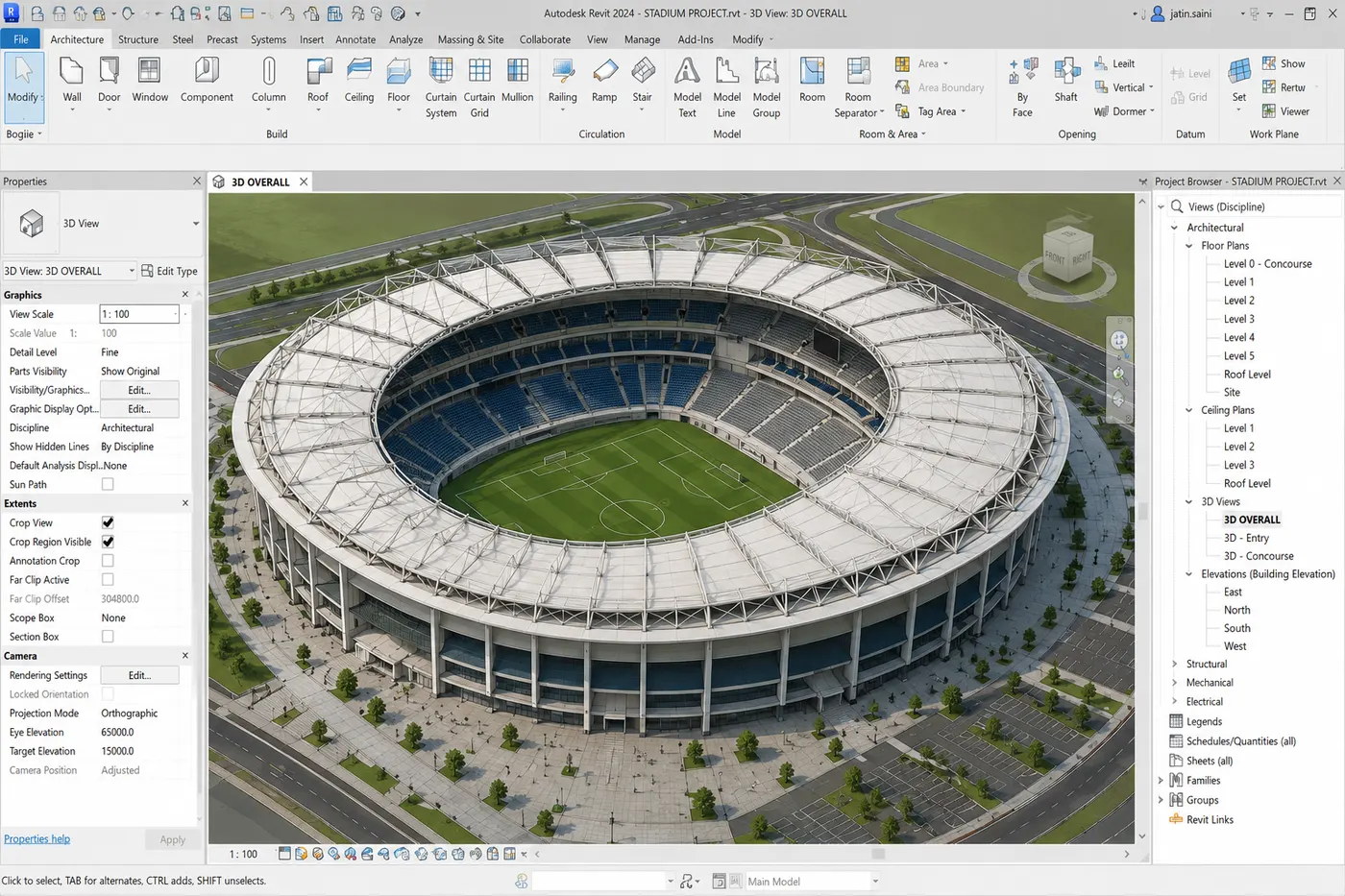Uncheck the Crop View checkbox
Screen dimensions: 1345x896
(x=108, y=523)
